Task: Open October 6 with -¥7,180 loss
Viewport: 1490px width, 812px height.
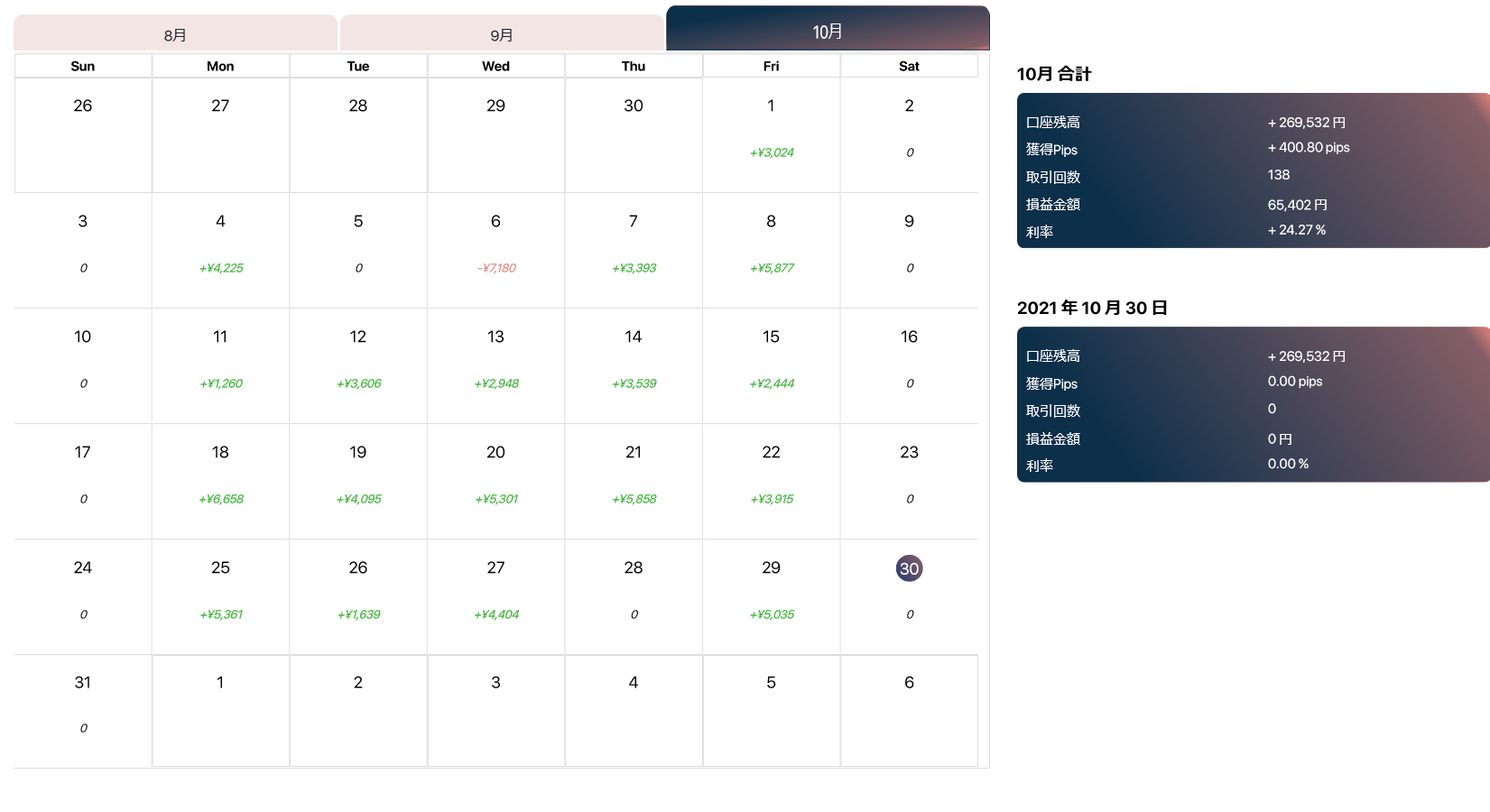Action: click(495, 251)
